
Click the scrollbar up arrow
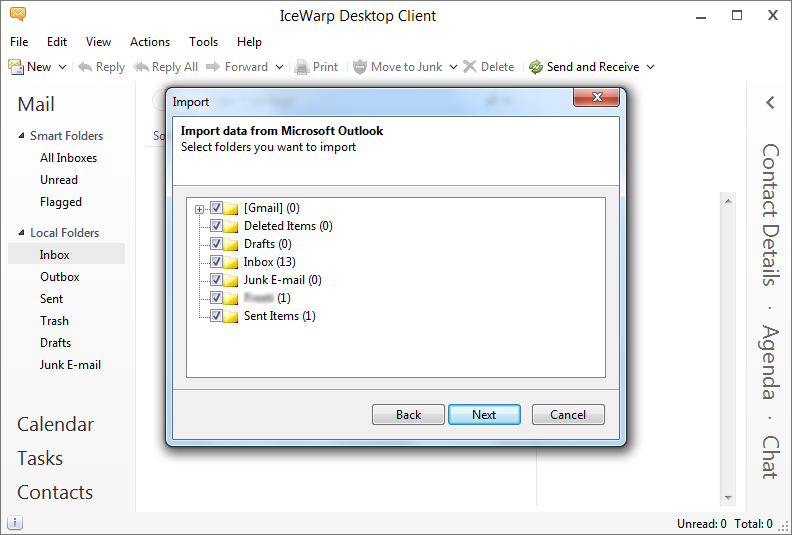728,201
